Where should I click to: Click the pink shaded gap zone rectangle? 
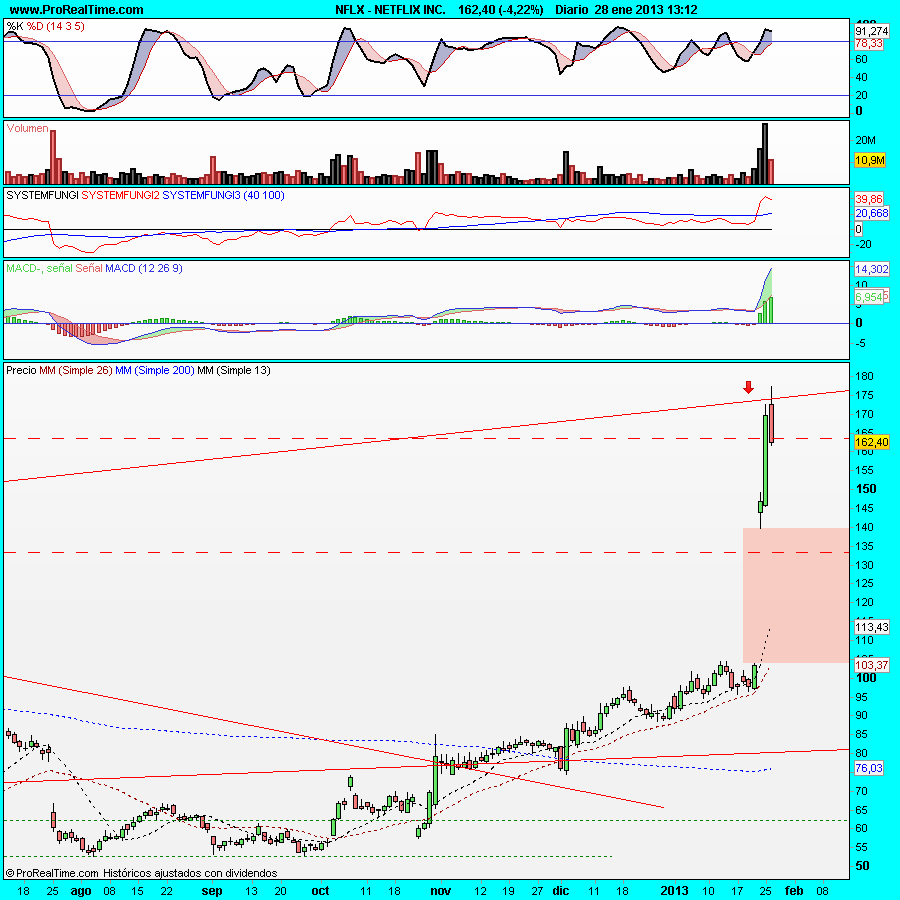click(x=796, y=595)
